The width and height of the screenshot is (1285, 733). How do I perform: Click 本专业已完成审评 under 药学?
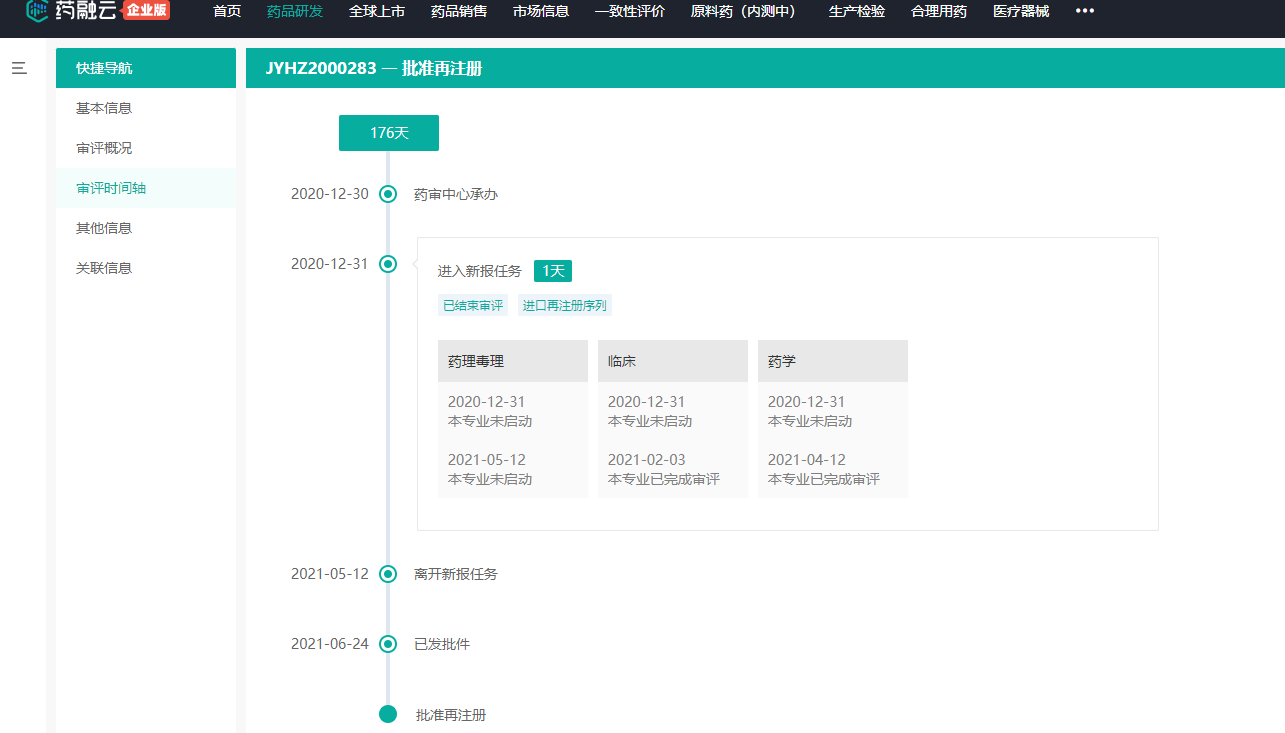(x=824, y=479)
